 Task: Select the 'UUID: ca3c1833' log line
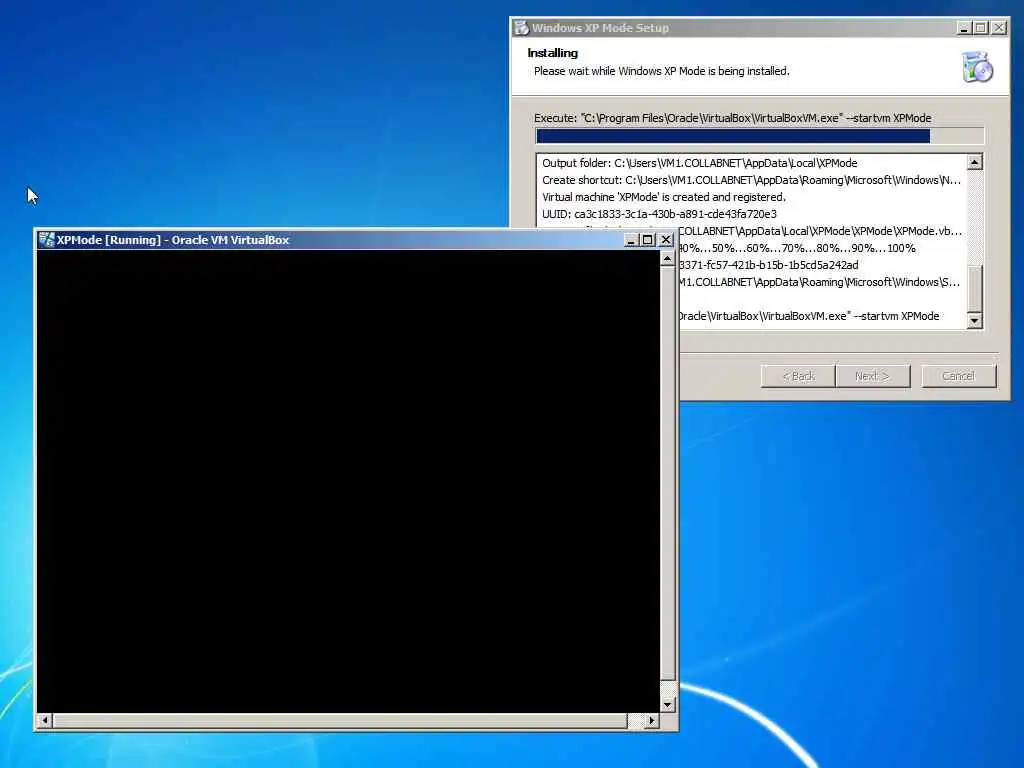(x=659, y=214)
